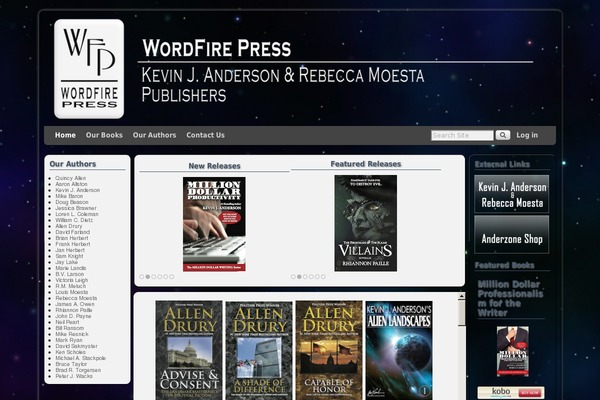Image resolution: width=600 pixels, height=400 pixels.
Task: Open the Villains featured book cover
Action: (x=365, y=224)
